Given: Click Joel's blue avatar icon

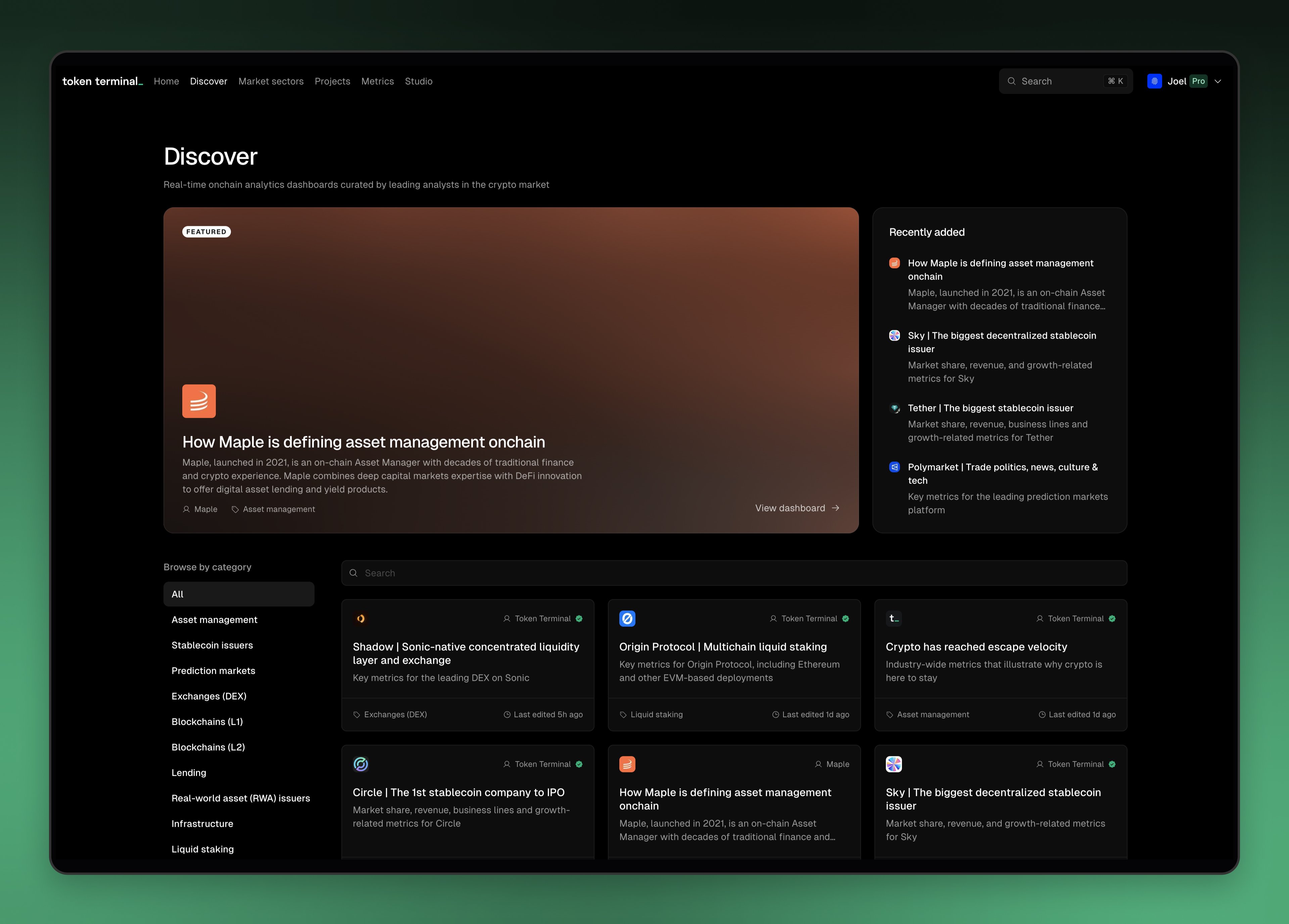Looking at the screenshot, I should point(1154,81).
